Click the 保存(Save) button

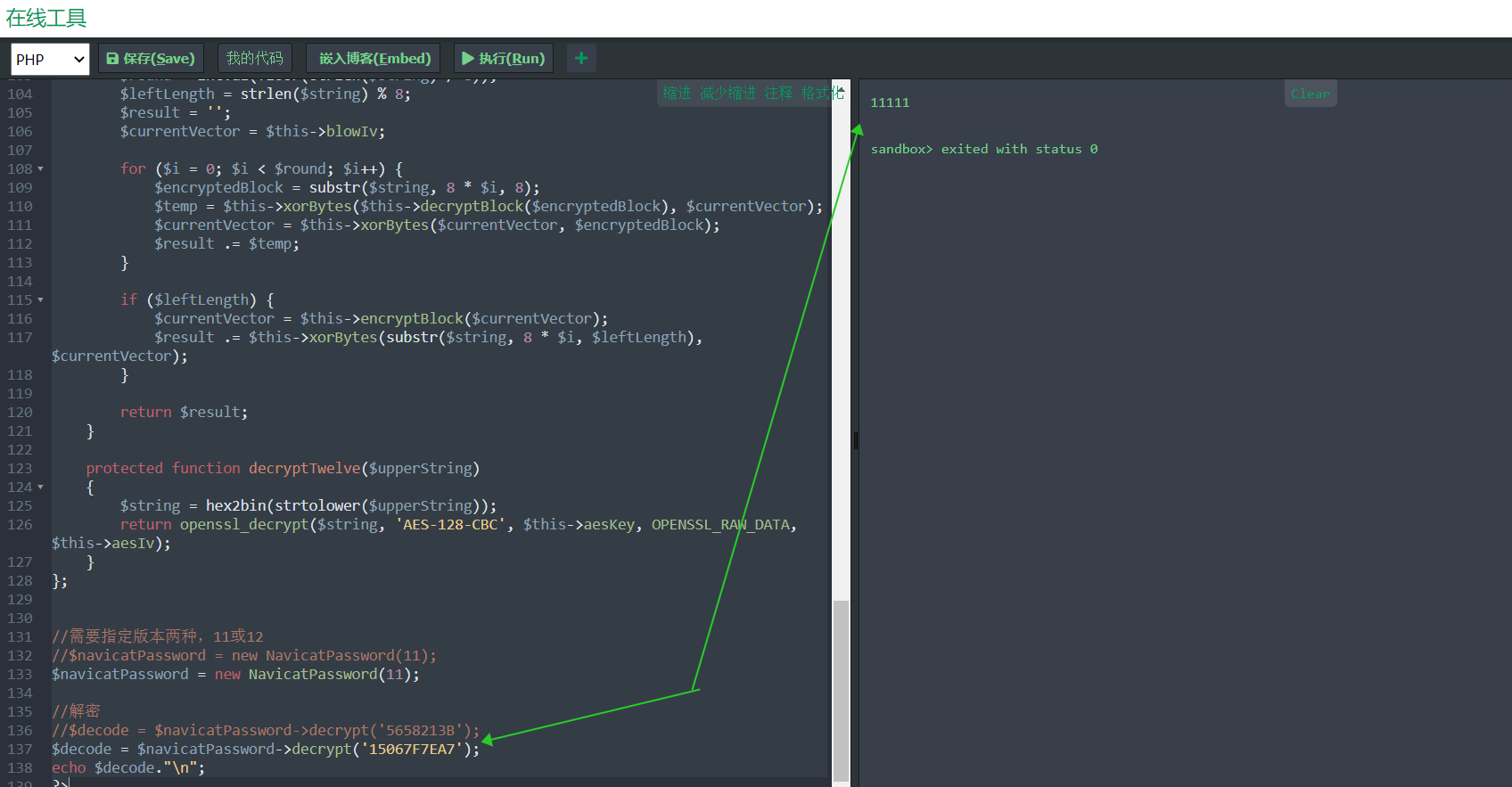(x=151, y=59)
